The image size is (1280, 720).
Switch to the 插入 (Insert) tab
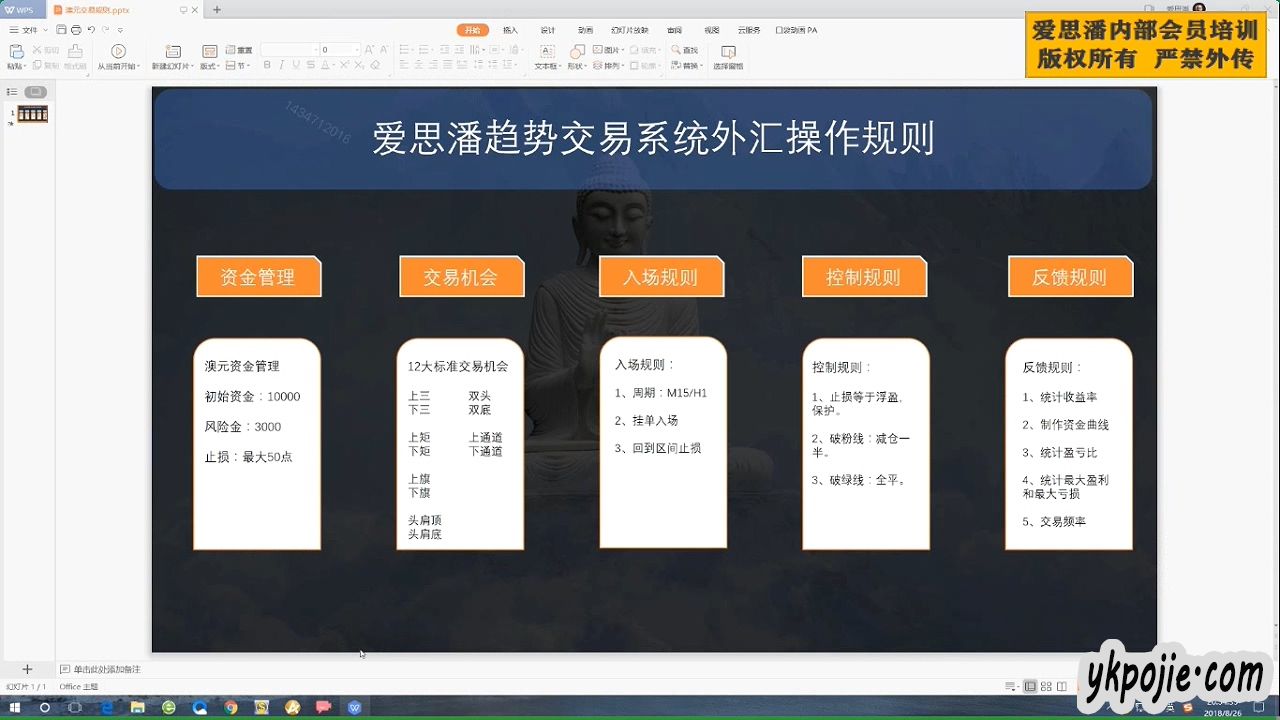pyautogui.click(x=510, y=30)
